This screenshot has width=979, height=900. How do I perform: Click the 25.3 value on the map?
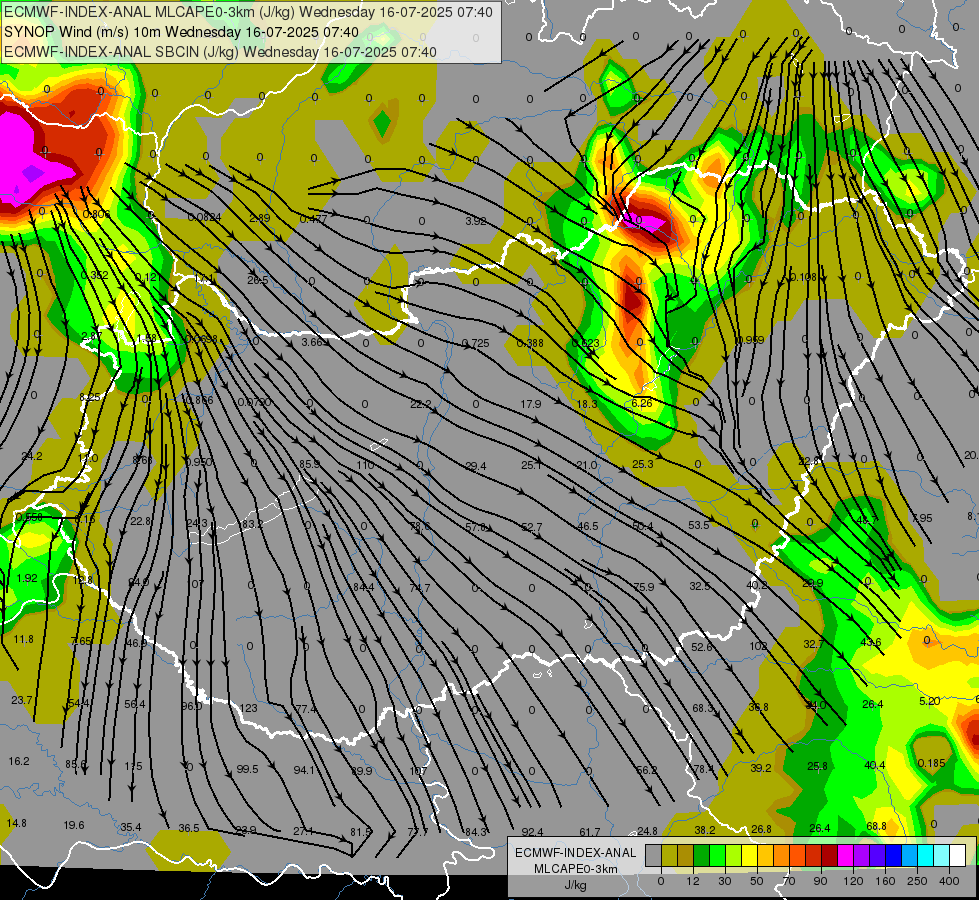[642, 464]
